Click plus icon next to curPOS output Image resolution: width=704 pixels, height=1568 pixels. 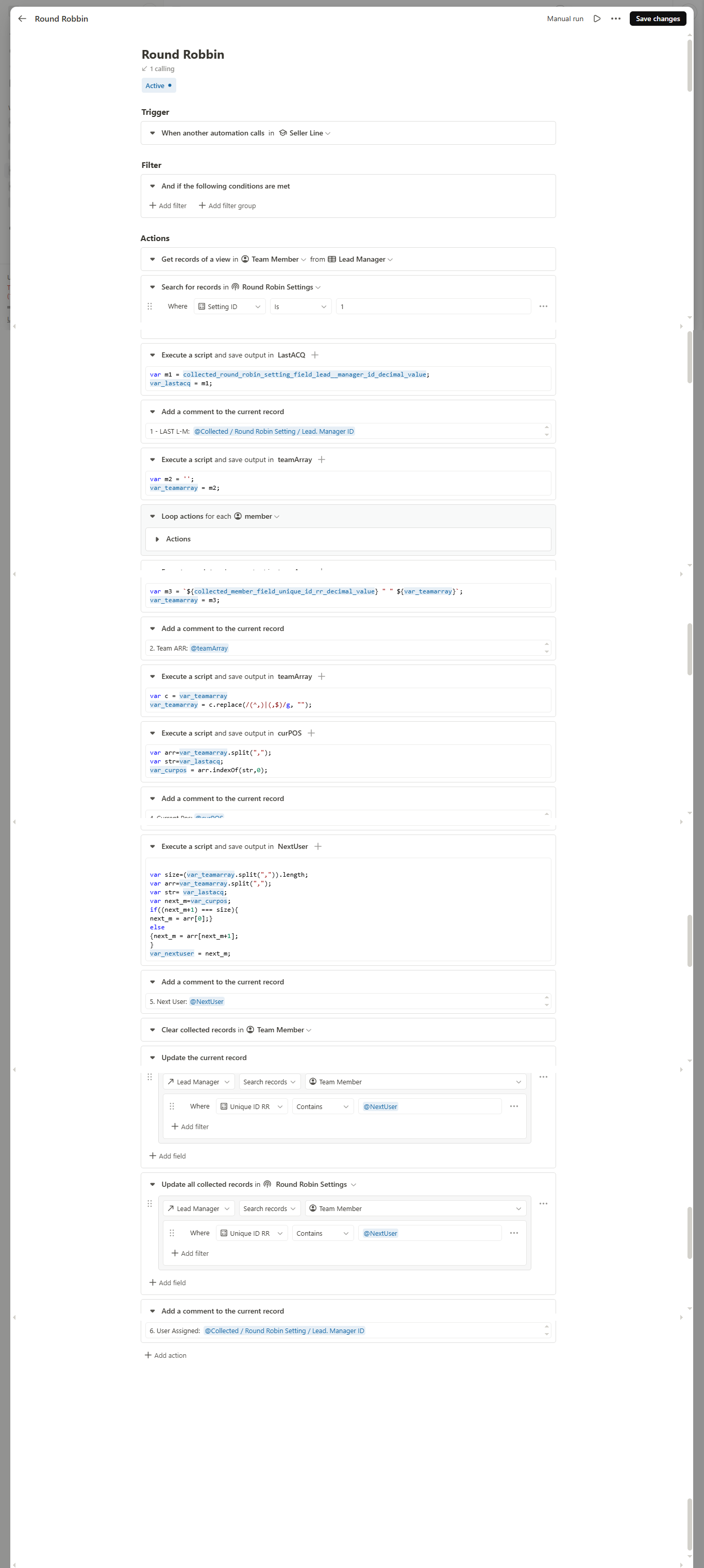pyautogui.click(x=311, y=733)
